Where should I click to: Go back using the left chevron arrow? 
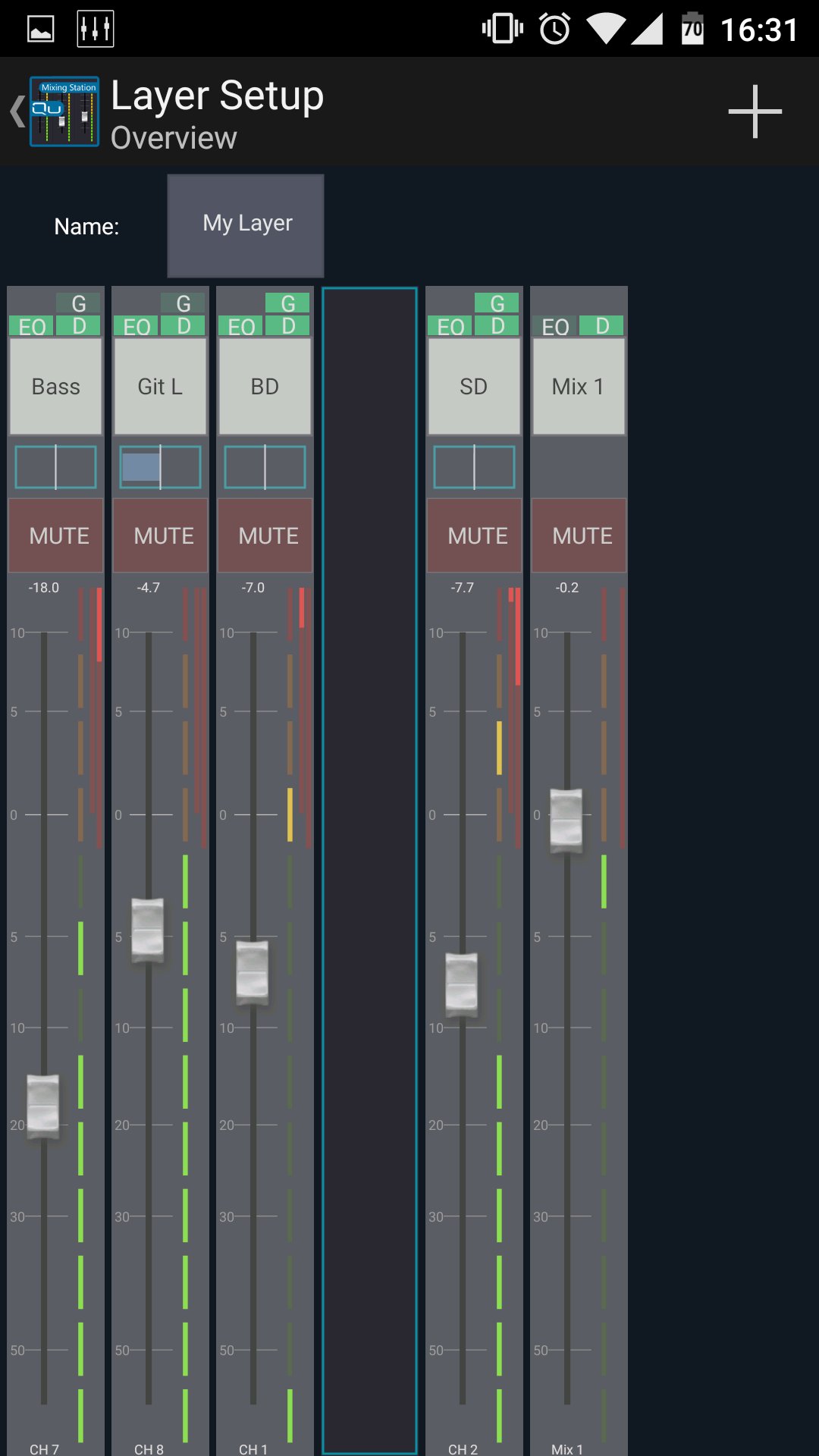(x=17, y=111)
